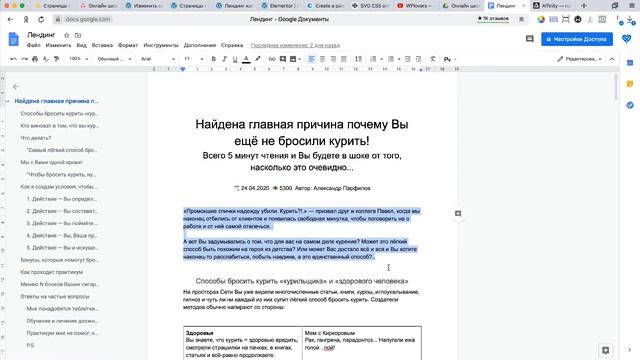The width and height of the screenshot is (640, 360).
Task: Insert an image using the picture icon
Action: (293, 59)
